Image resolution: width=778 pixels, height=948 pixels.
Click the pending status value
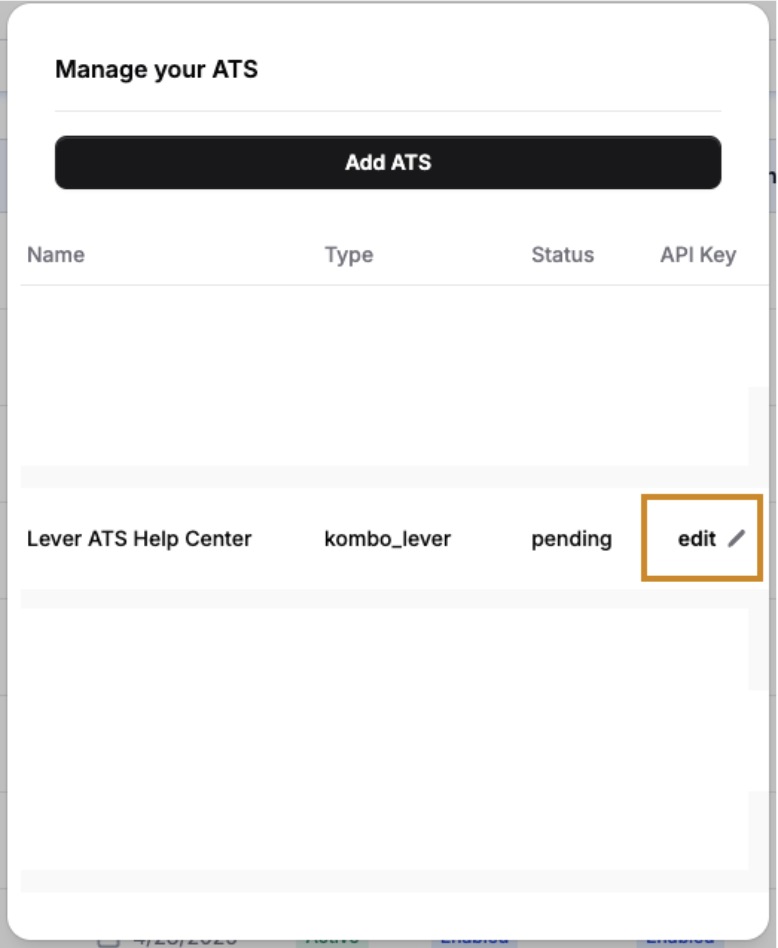pyautogui.click(x=571, y=539)
